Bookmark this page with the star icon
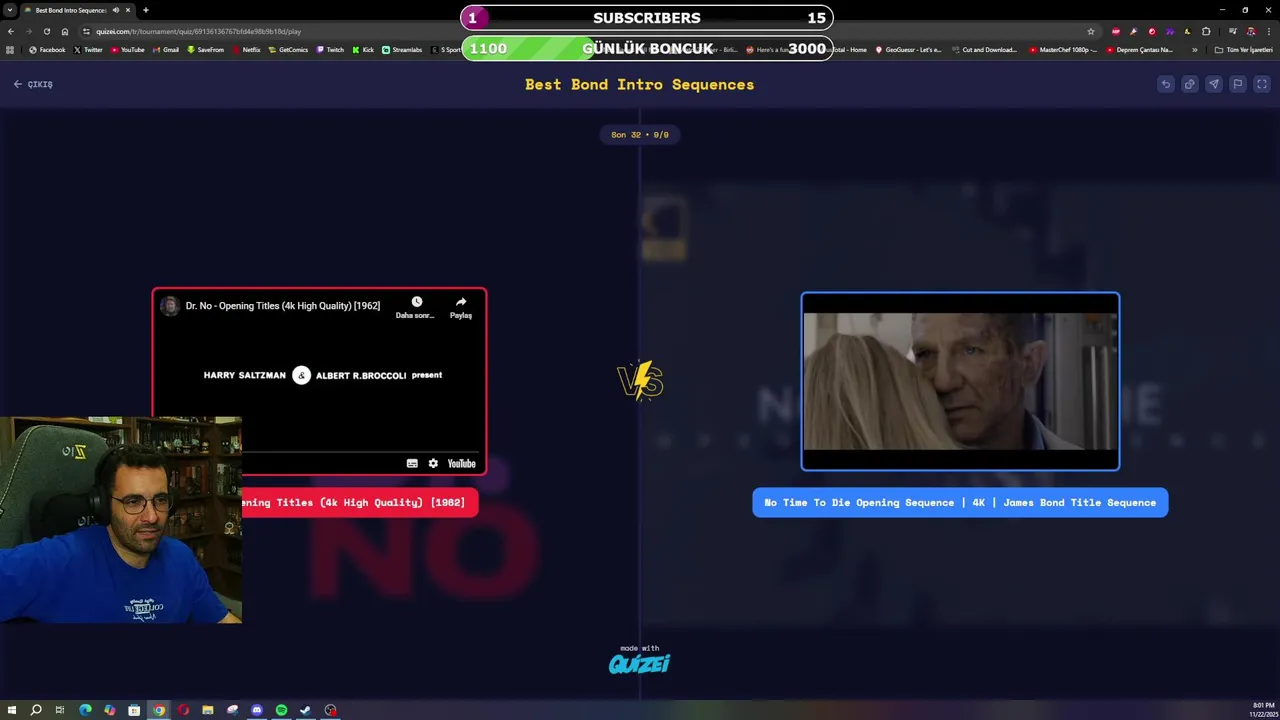1280x720 pixels. tap(1091, 31)
